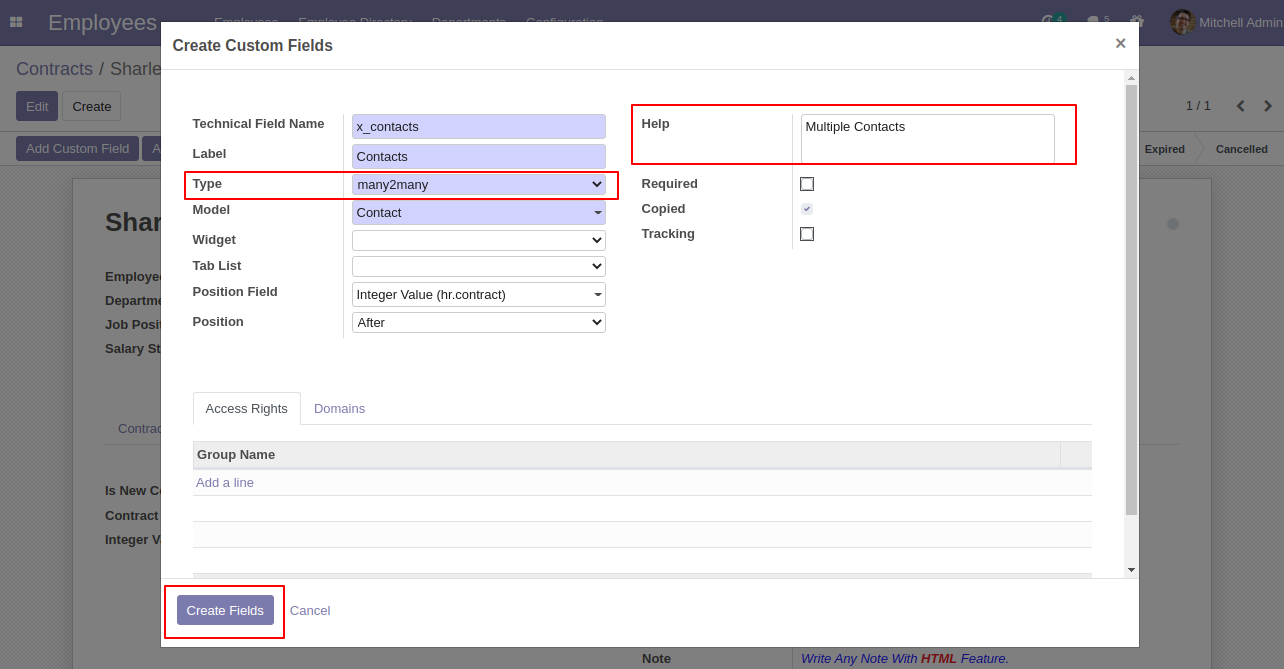
Task: Open the Position Field dropdown
Action: coord(479,294)
